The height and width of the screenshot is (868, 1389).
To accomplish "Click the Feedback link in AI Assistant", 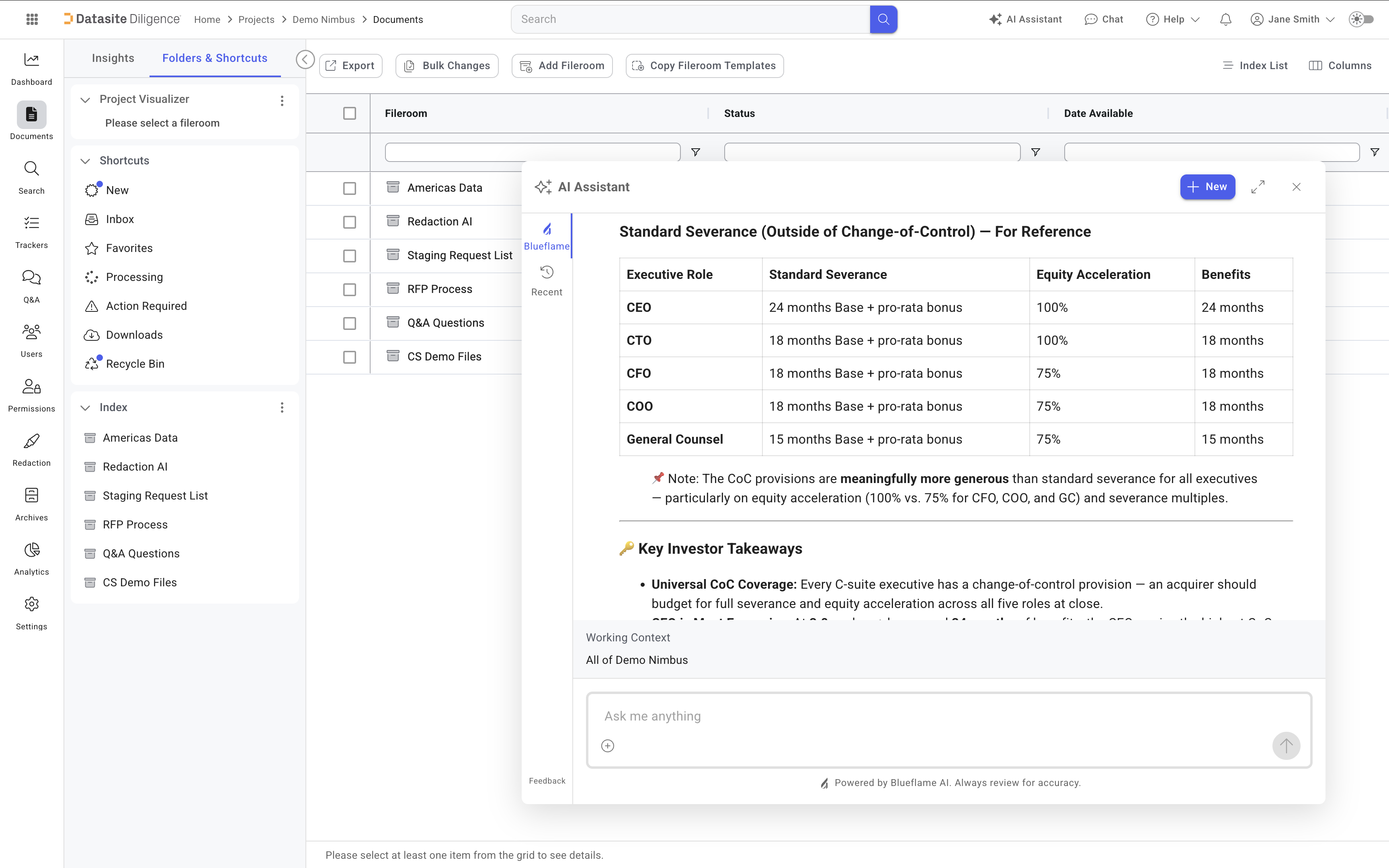I will point(547,781).
